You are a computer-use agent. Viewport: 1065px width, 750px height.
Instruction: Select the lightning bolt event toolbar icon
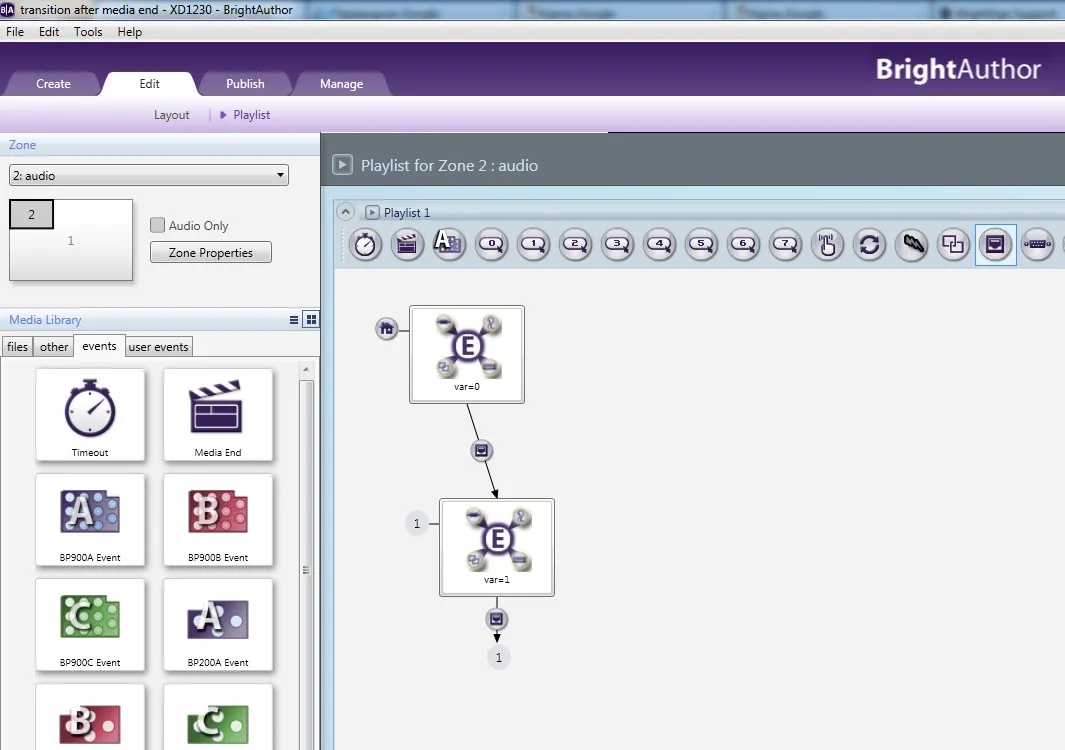(x=911, y=245)
